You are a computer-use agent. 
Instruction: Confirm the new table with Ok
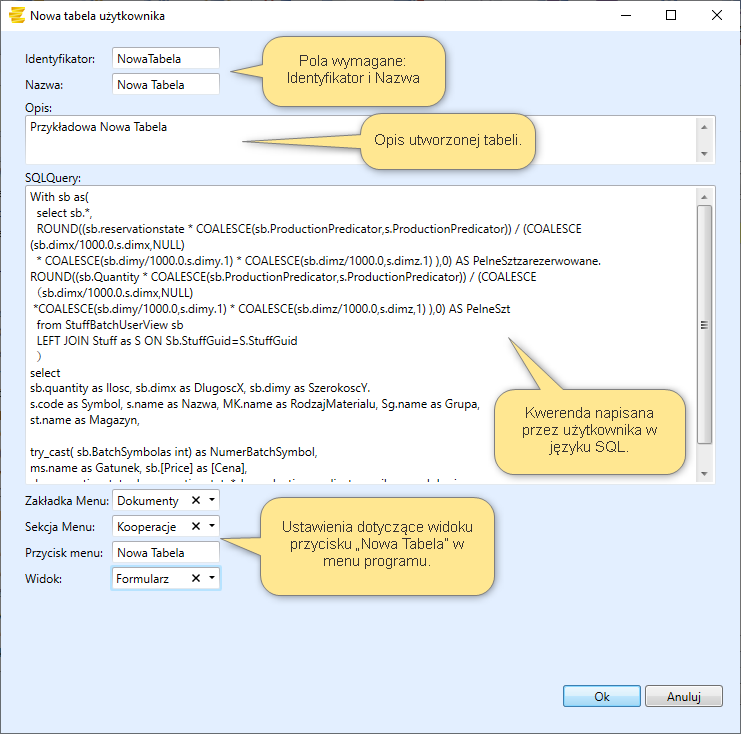601,696
